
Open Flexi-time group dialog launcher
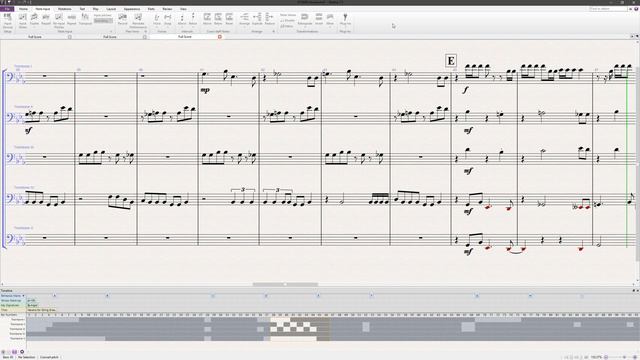point(145,31)
